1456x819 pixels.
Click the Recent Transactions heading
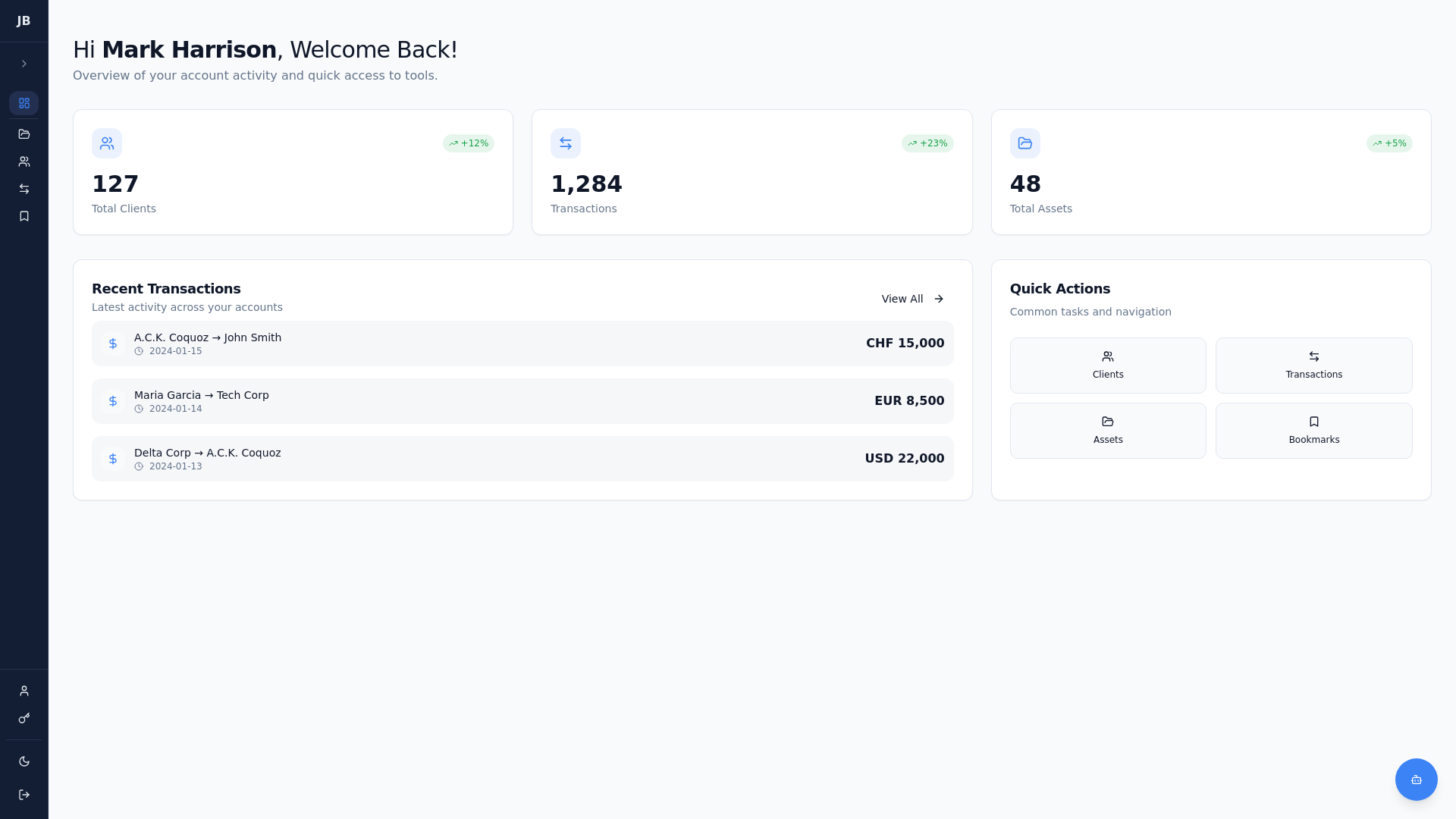point(166,289)
